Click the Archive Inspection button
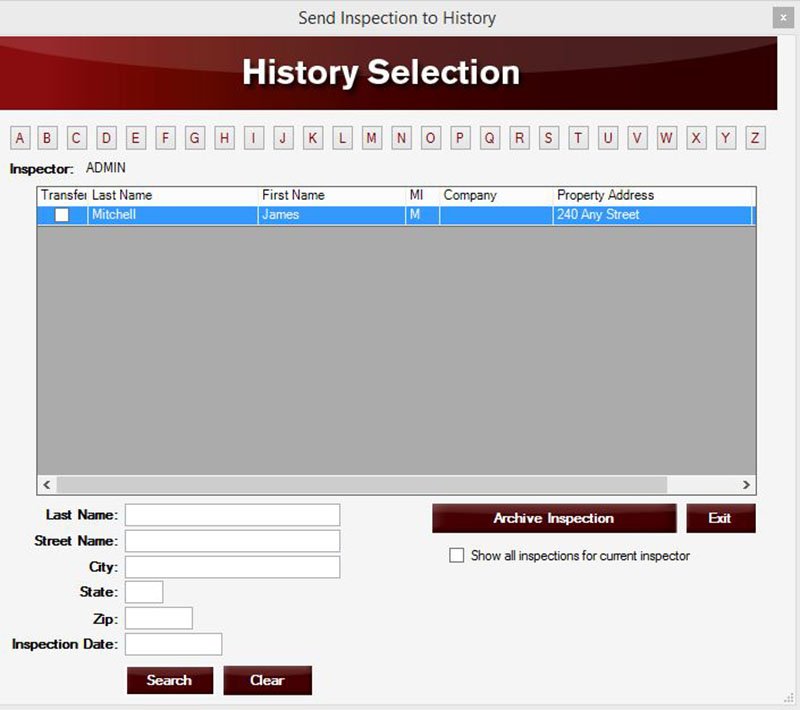This screenshot has width=800, height=710. 554,518
